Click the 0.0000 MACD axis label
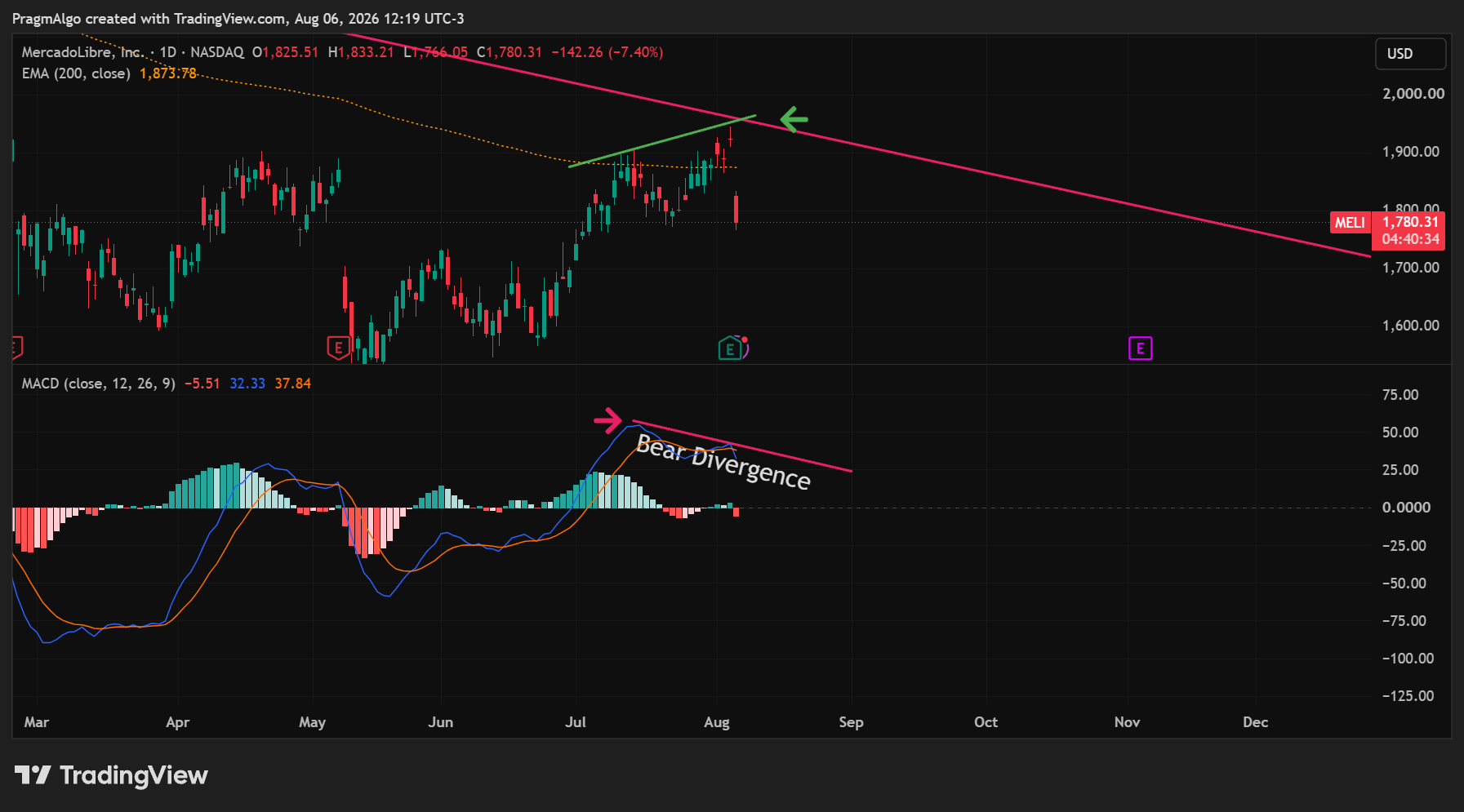Screen dimensions: 1464x812 click(1406, 508)
